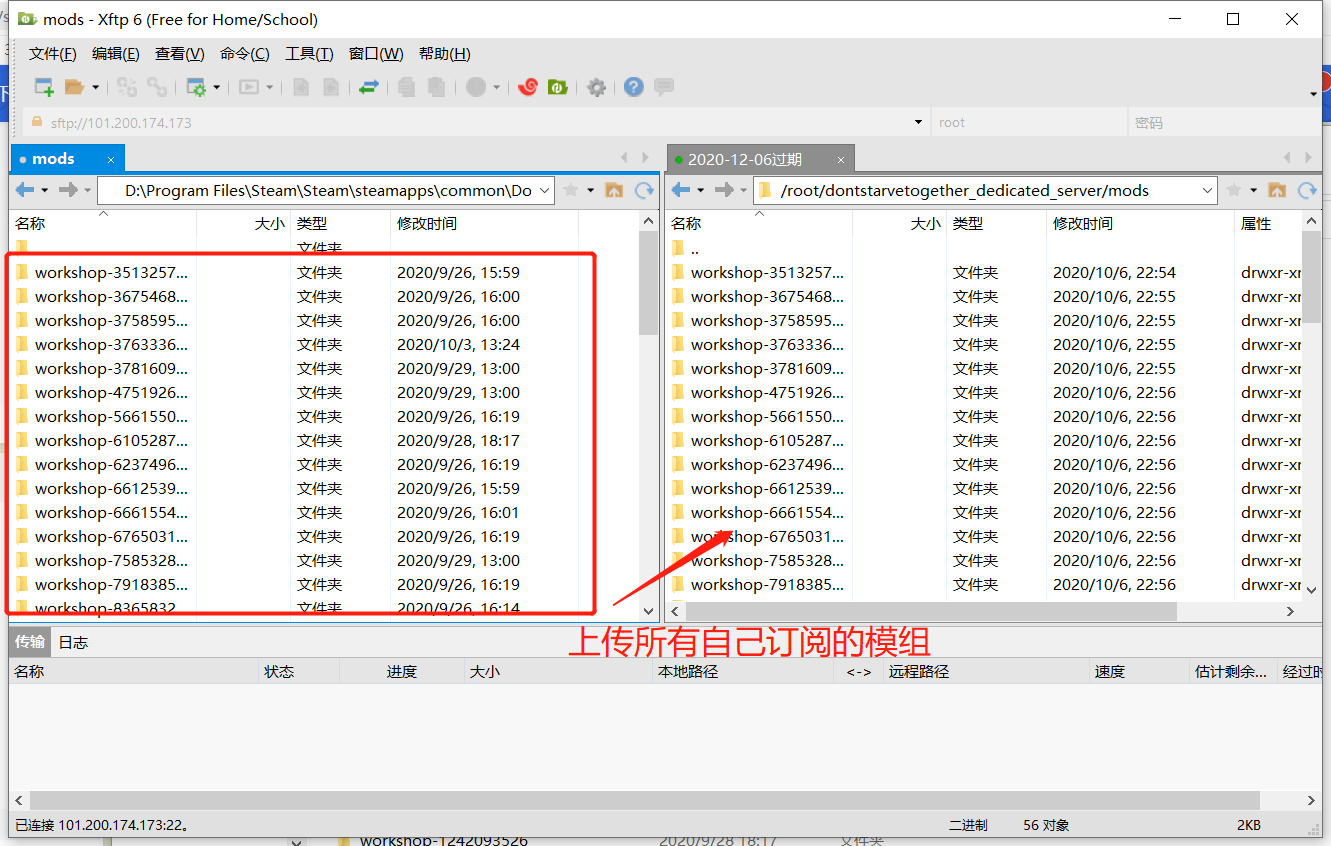Expand the remote path dropdown
The width and height of the screenshot is (1331, 846).
click(1207, 190)
